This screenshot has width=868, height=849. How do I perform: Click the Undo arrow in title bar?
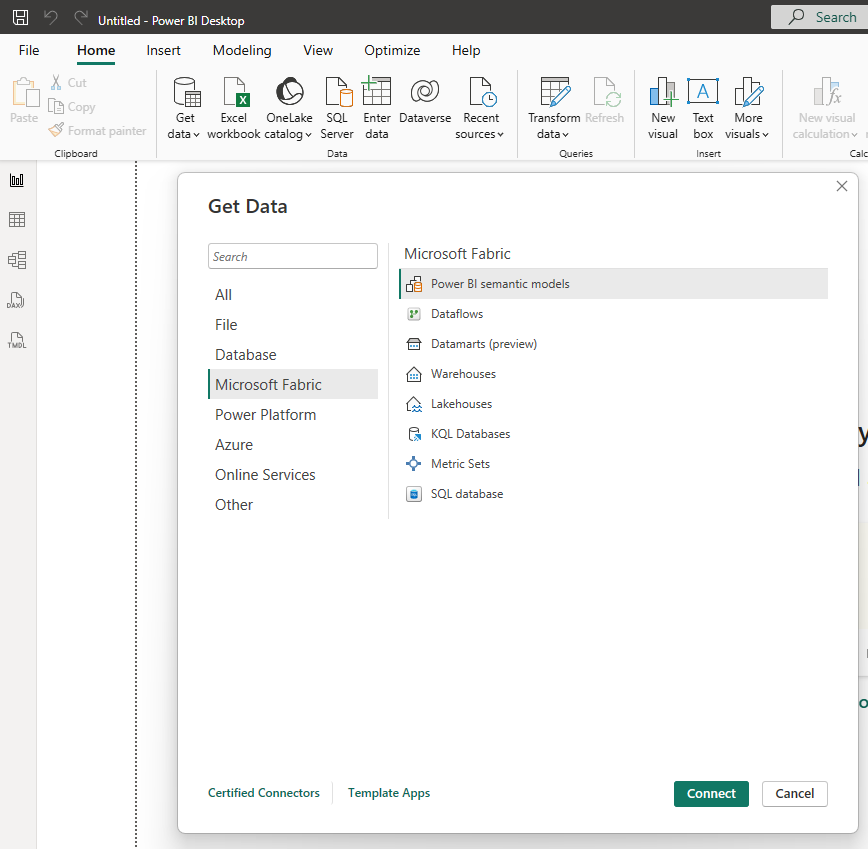point(51,18)
